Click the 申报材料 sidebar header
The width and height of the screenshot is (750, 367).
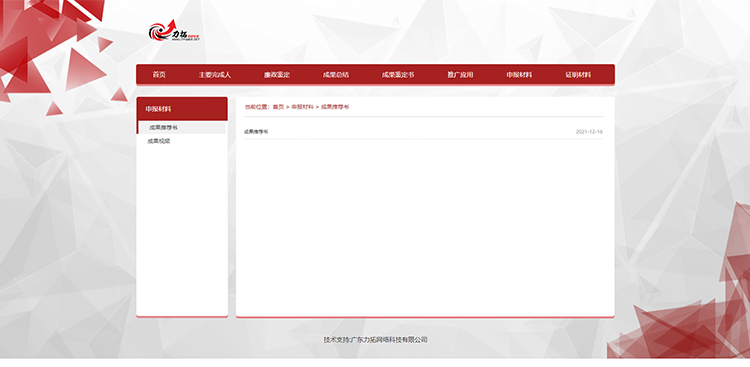182,109
